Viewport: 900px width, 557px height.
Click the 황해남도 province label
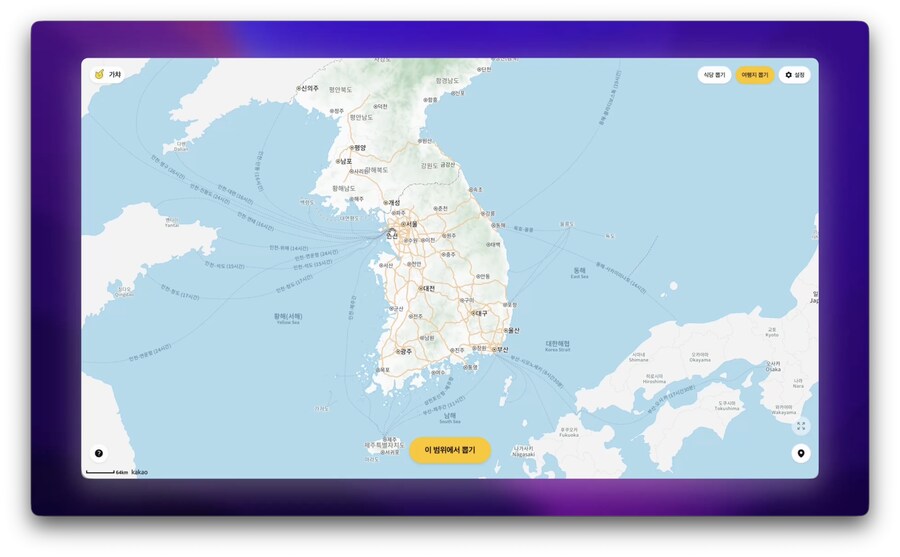click(344, 188)
